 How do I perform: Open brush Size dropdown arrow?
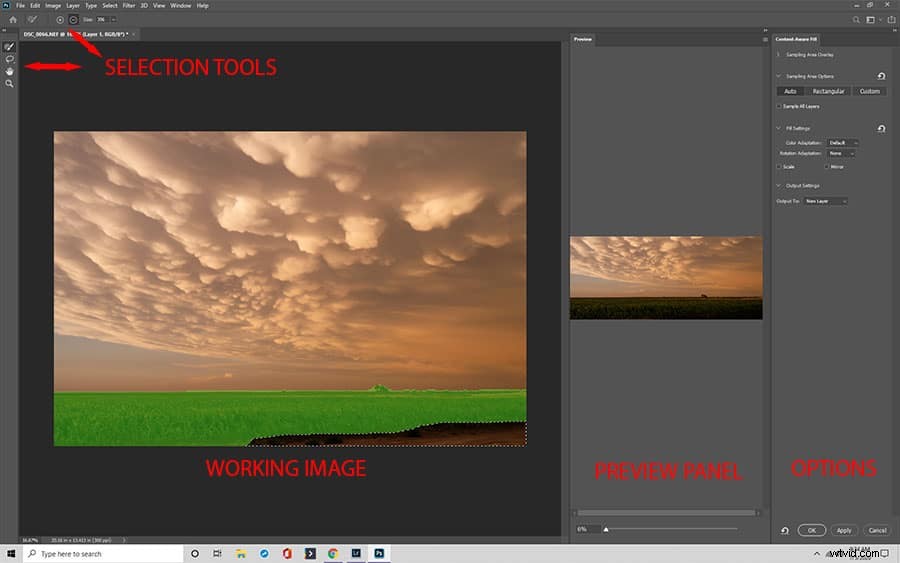(x=114, y=20)
